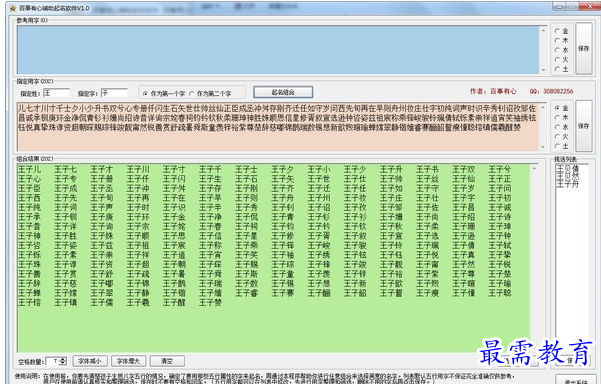Screen dimensions: 601x384
Task: Choose the 木 radio in 指定用字 section
Action: 561,117
